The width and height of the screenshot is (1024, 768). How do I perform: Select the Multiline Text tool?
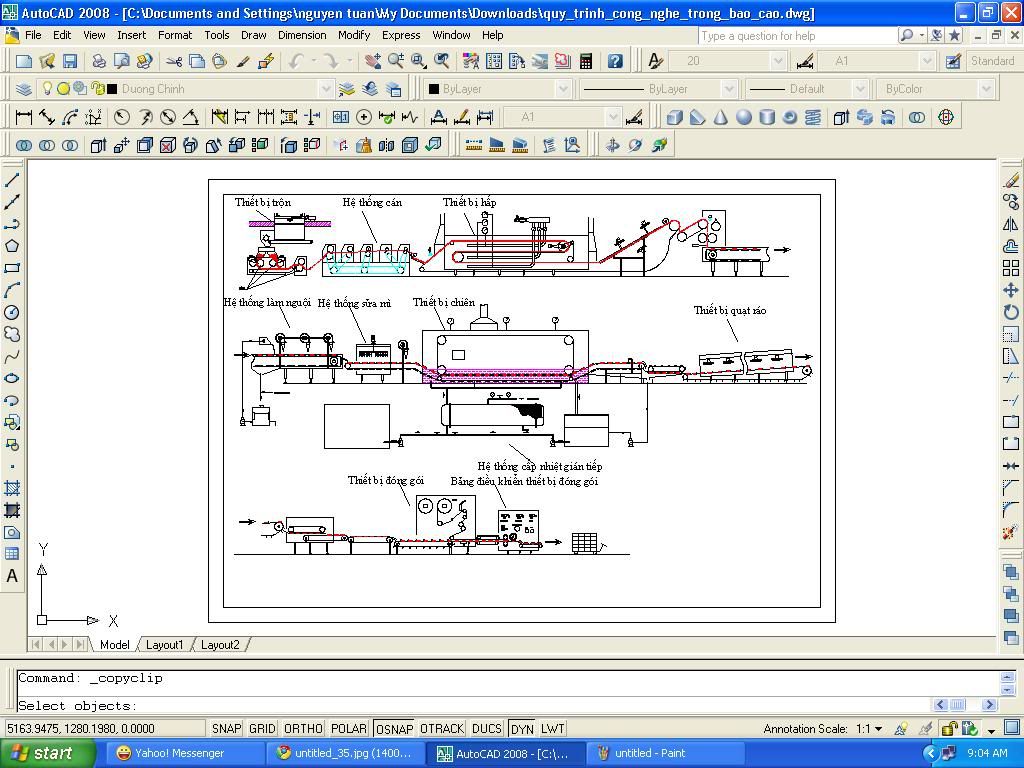pos(12,576)
